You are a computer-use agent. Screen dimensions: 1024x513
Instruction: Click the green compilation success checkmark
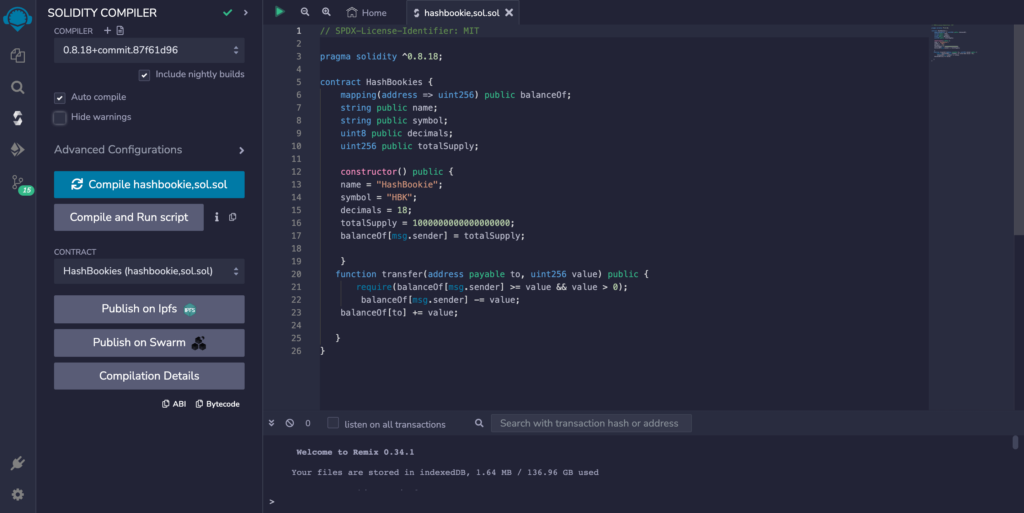227,12
